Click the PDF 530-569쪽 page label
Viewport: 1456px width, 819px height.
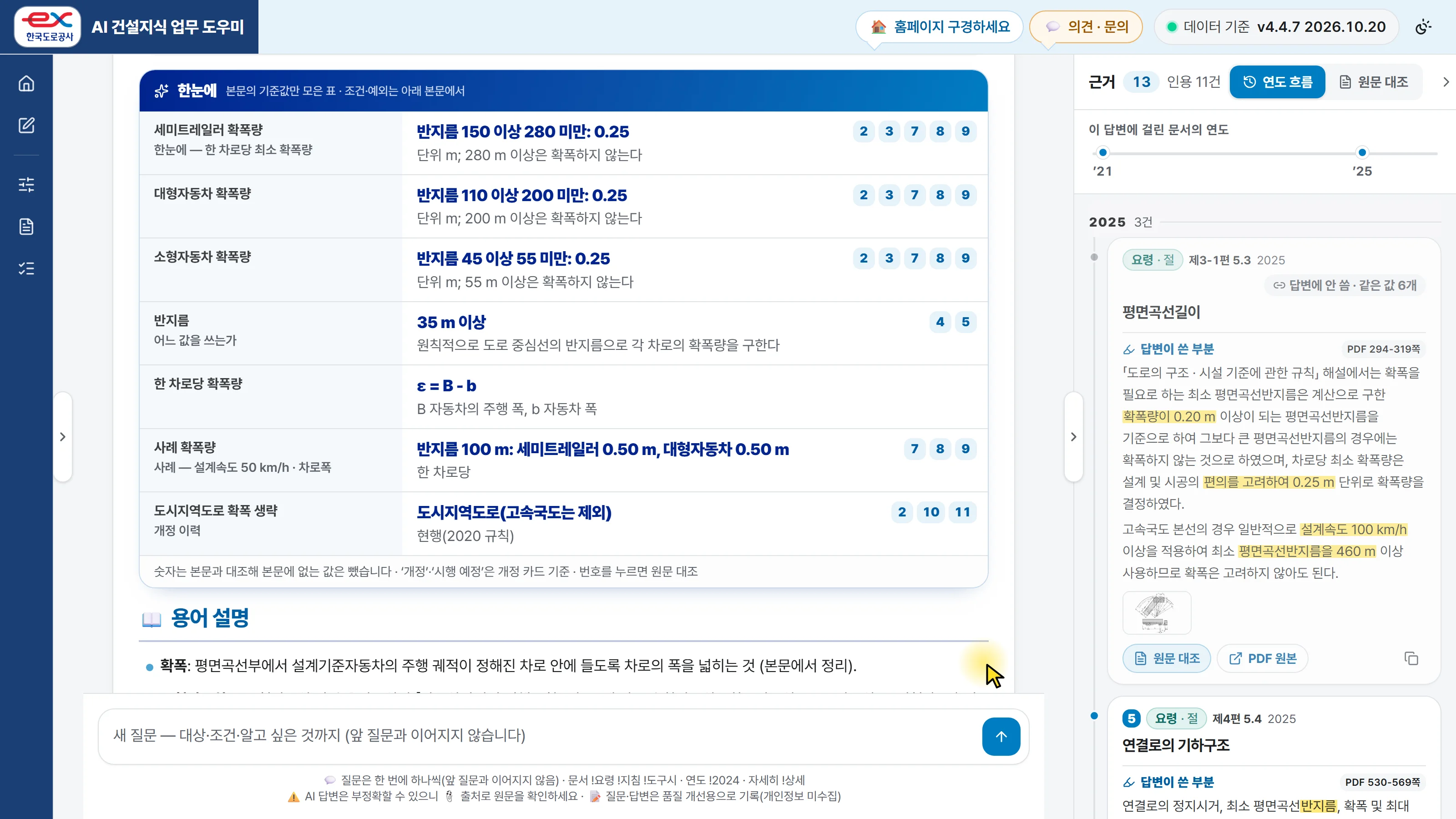coord(1383,782)
